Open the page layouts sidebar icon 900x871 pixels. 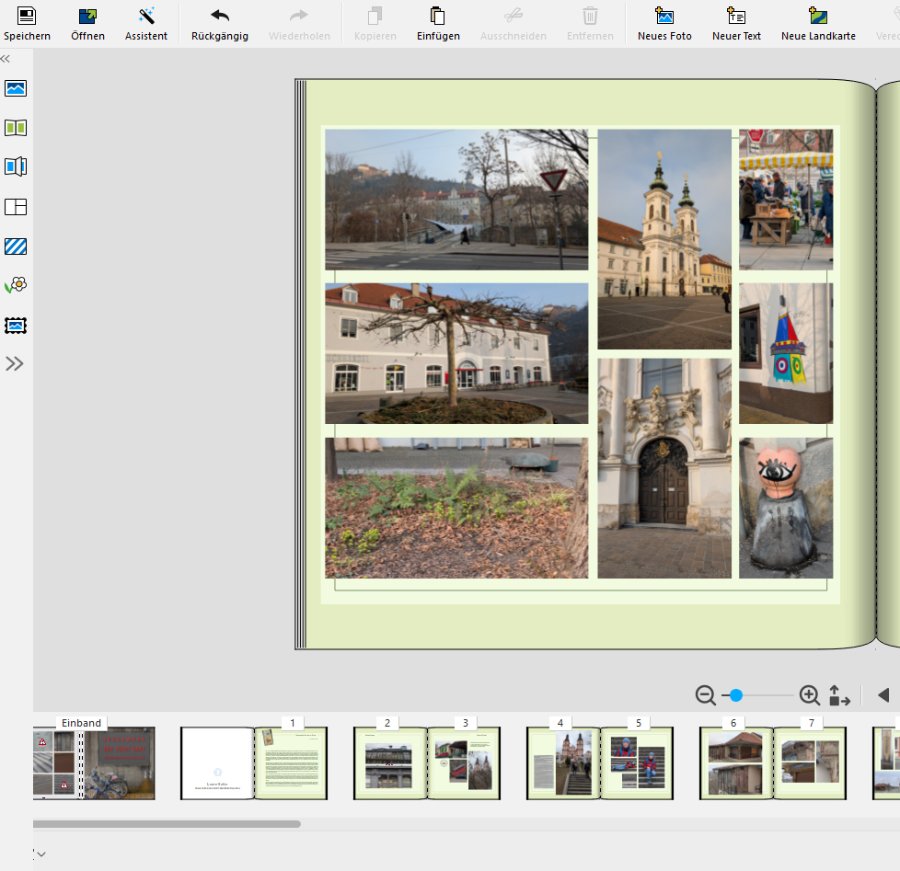pos(16,207)
